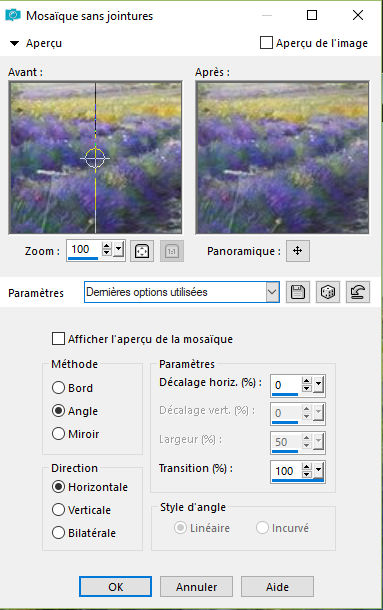Select the Miroir method radio button
Image resolution: width=383 pixels, height=610 pixels.
pos(58,433)
